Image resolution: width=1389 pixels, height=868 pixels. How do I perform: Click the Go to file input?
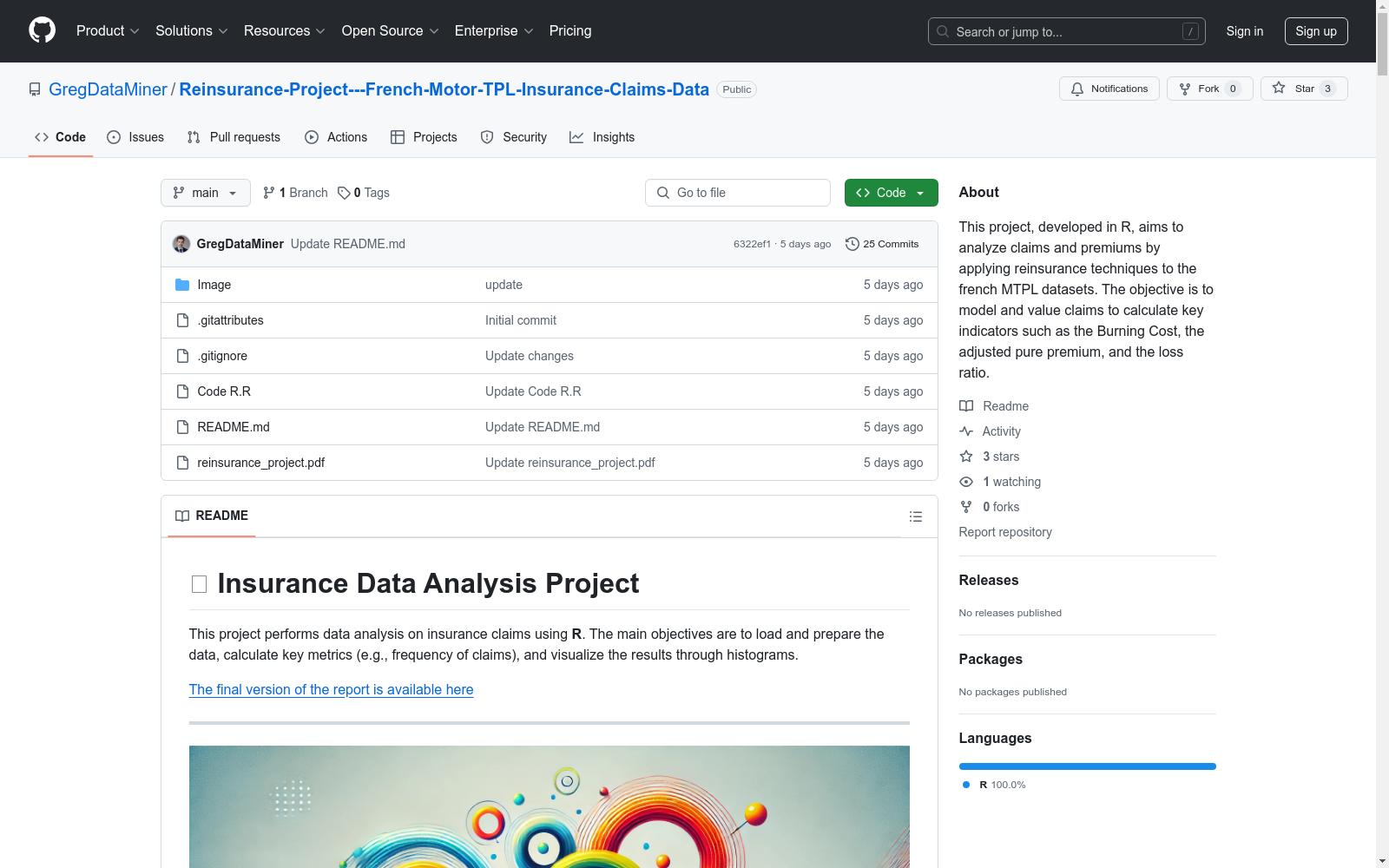coord(738,193)
